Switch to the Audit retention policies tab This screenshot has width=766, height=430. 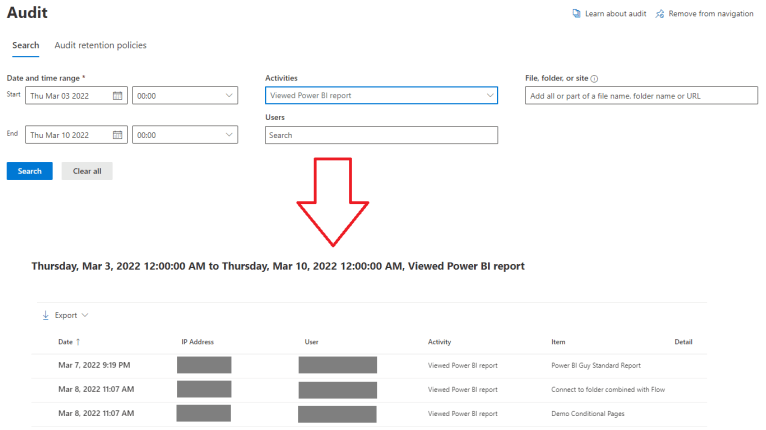(100, 45)
